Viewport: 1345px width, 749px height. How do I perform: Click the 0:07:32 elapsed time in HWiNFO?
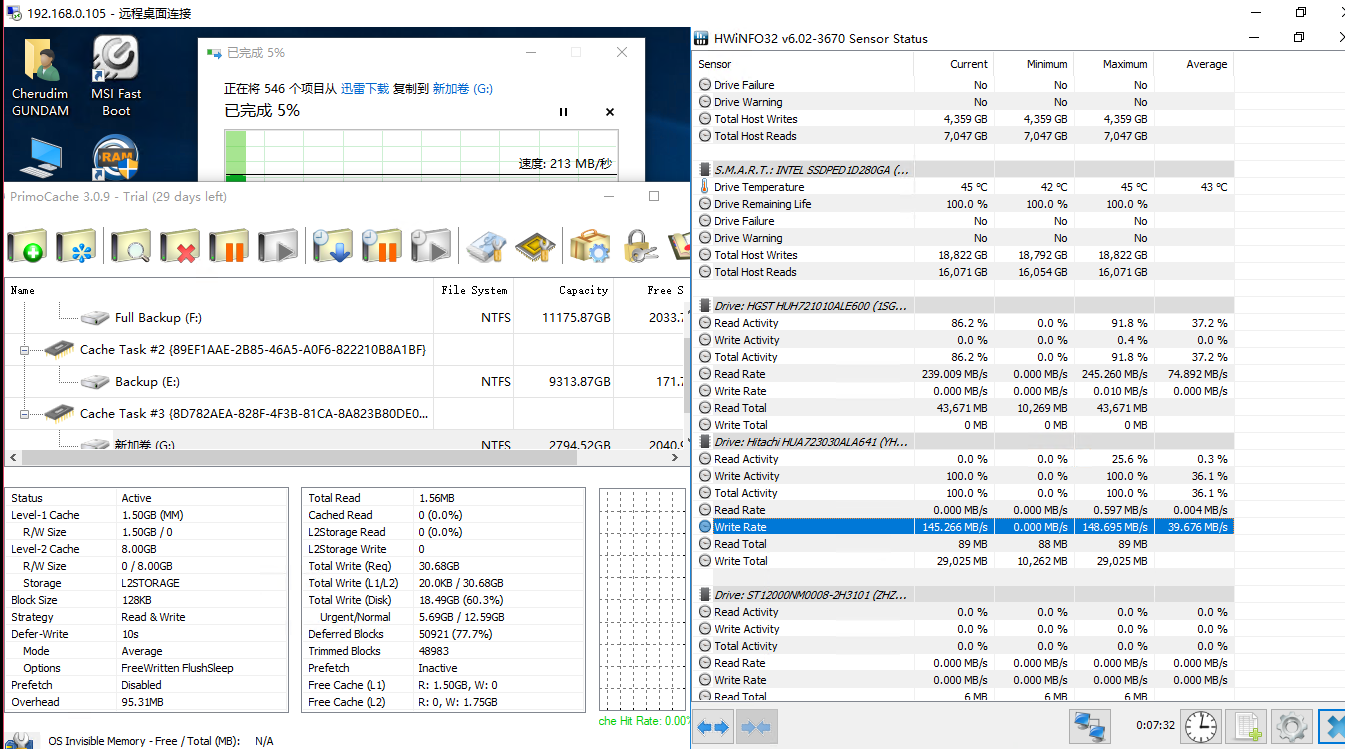pyautogui.click(x=1155, y=725)
